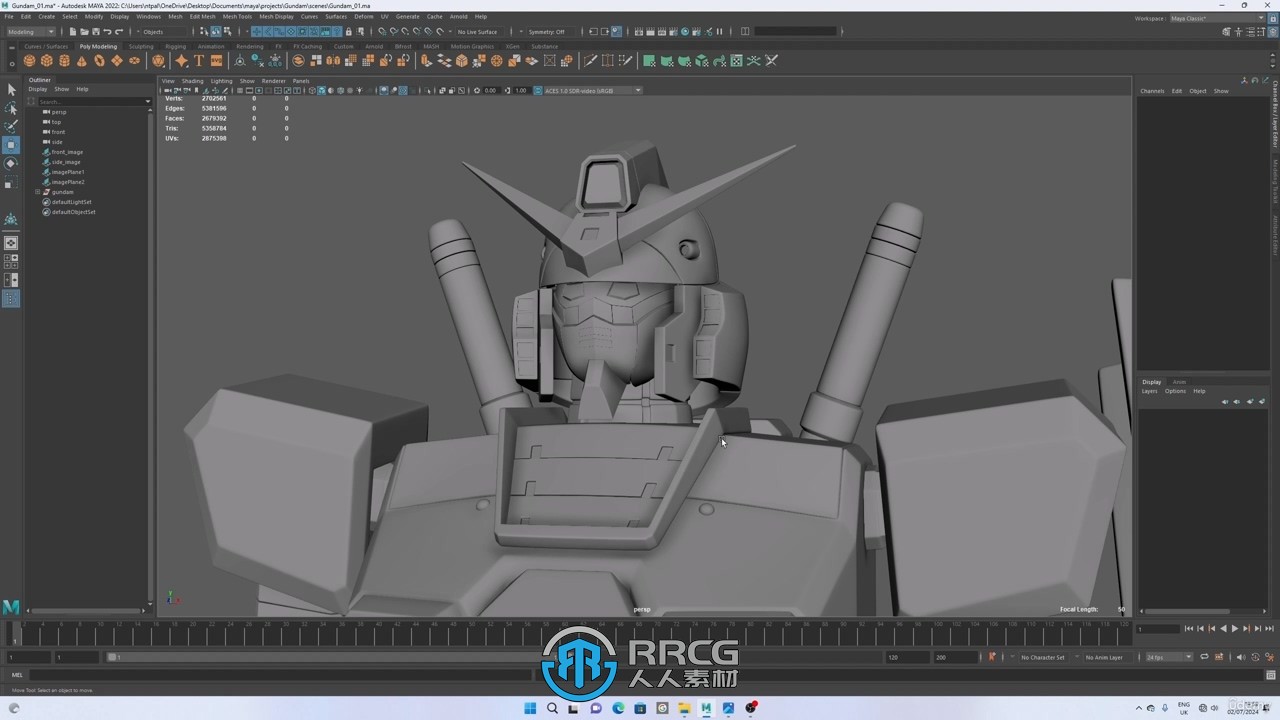
Task: Choose the Move tool in the toolbox
Action: coord(11,145)
